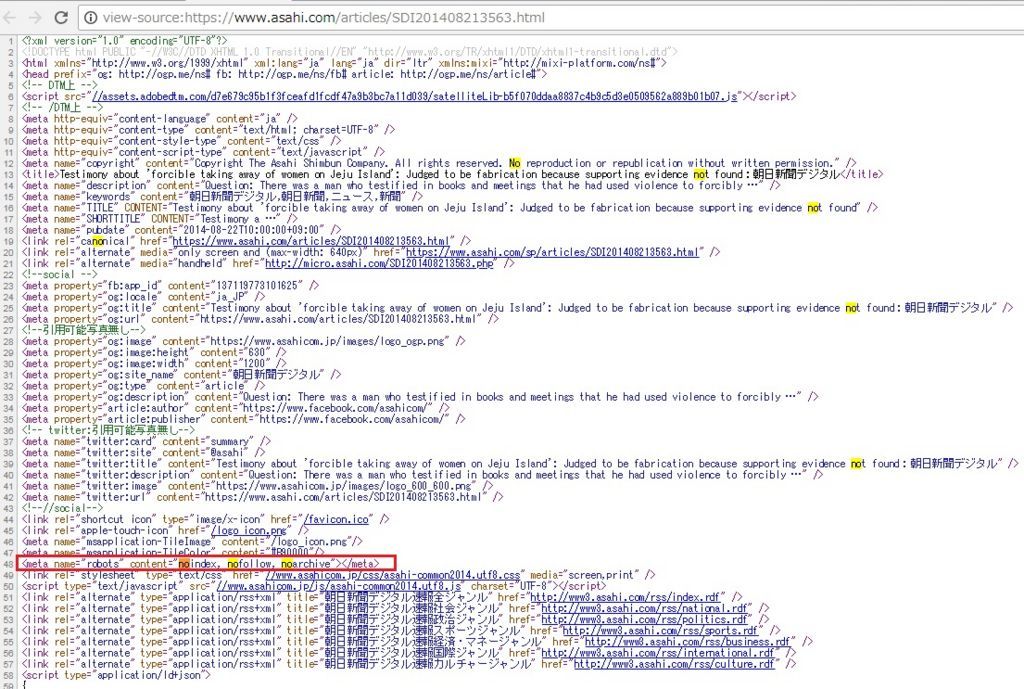1024x689 pixels.
Task: Open the assets.adobedtm.com satelliteLib script link
Action: point(415,96)
